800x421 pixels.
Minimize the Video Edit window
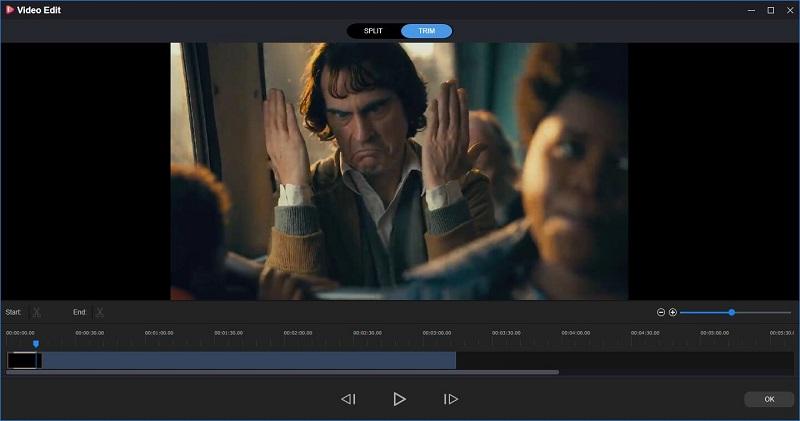pos(752,10)
